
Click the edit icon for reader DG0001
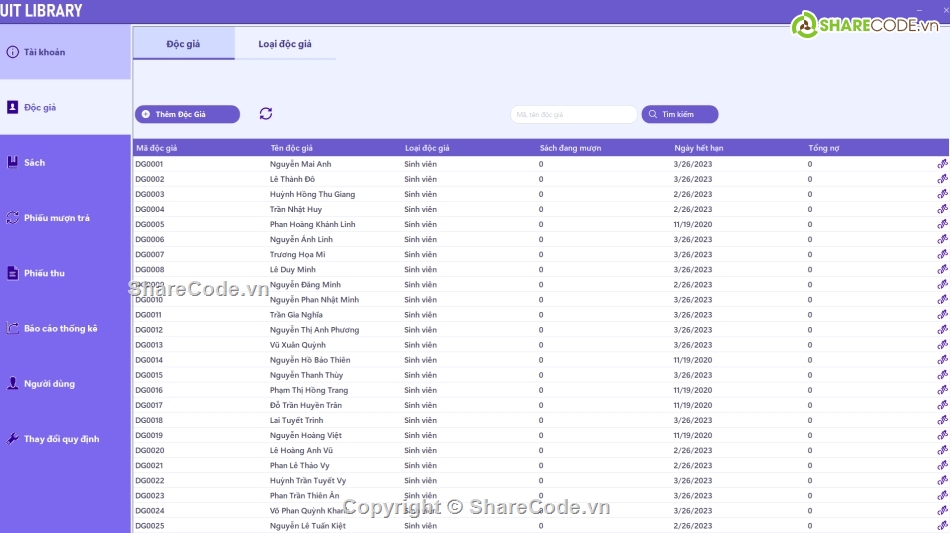coord(942,164)
